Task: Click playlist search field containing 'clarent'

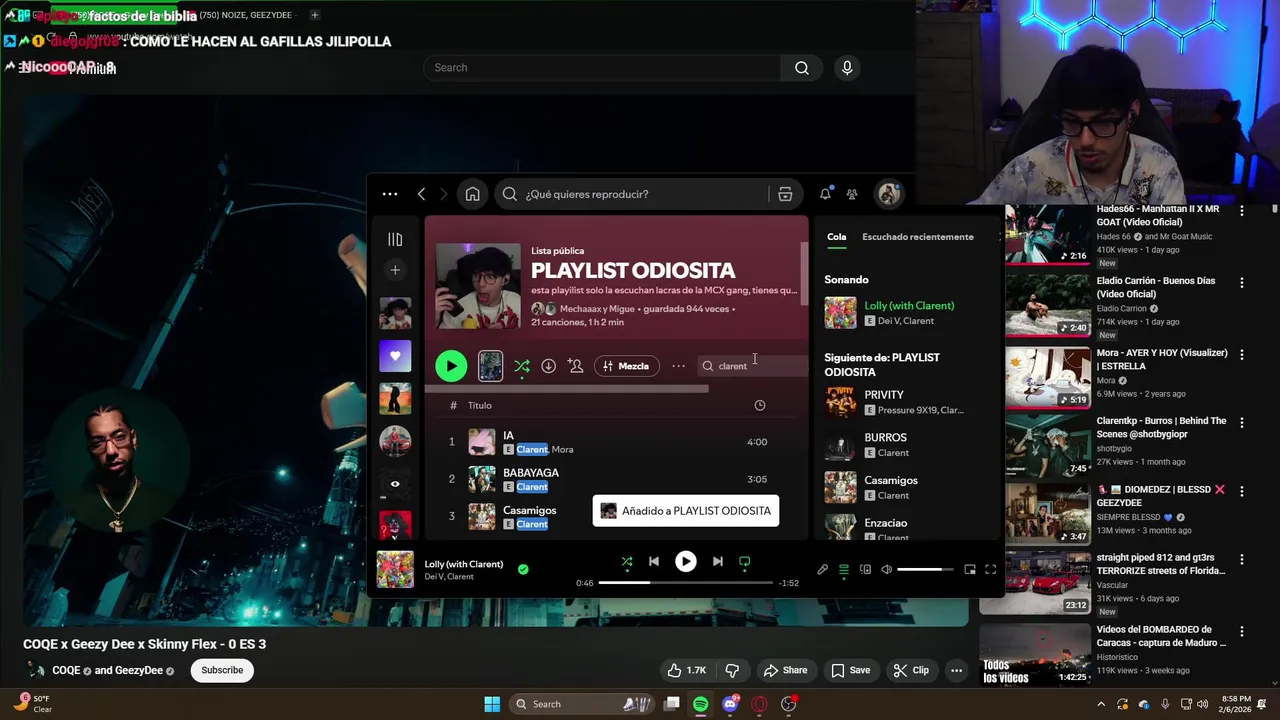Action: coord(752,366)
